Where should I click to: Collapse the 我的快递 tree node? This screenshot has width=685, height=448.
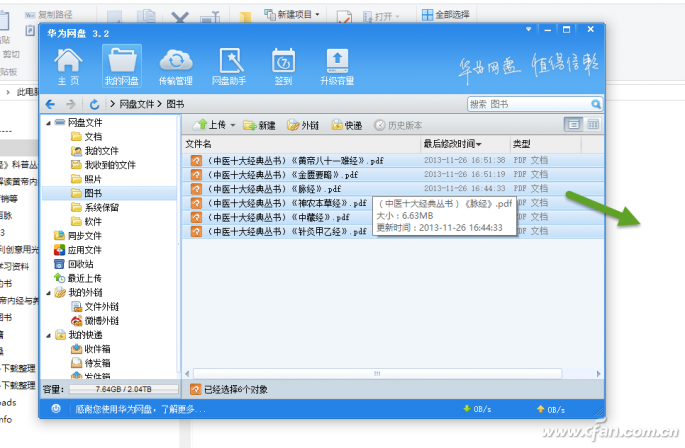click(x=48, y=335)
